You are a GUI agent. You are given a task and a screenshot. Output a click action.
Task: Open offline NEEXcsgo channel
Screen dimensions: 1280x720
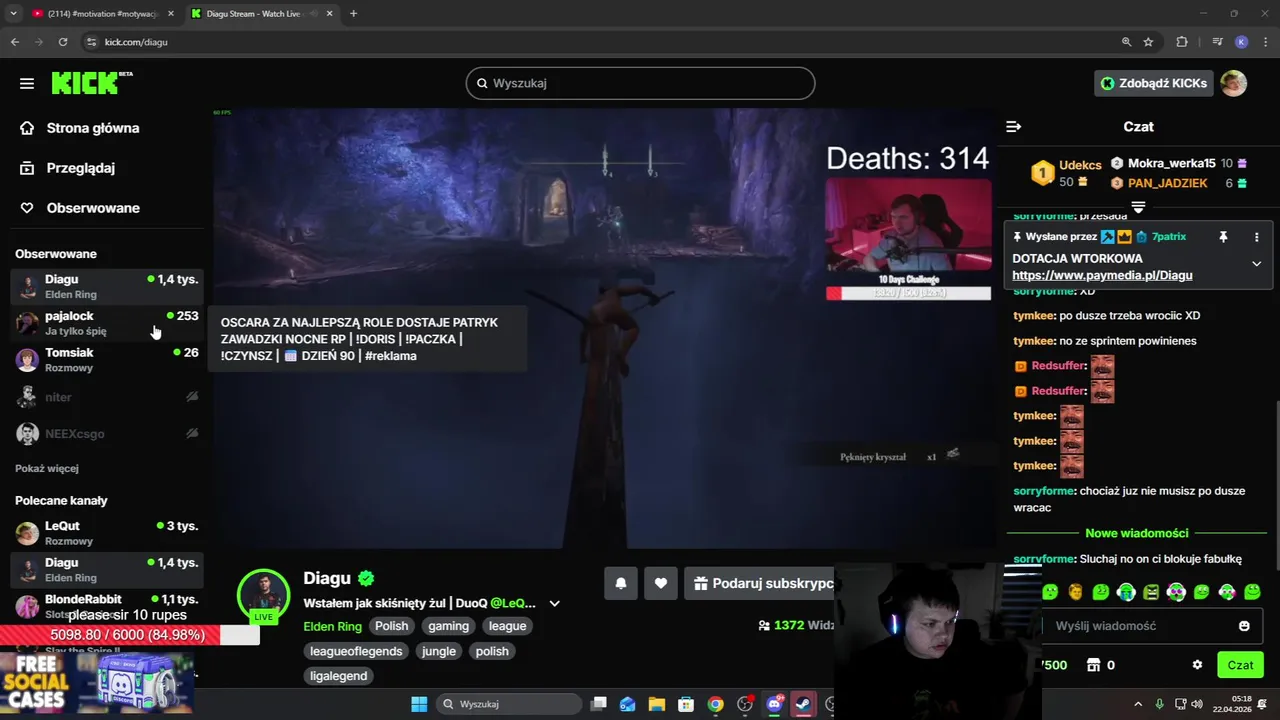pos(106,434)
